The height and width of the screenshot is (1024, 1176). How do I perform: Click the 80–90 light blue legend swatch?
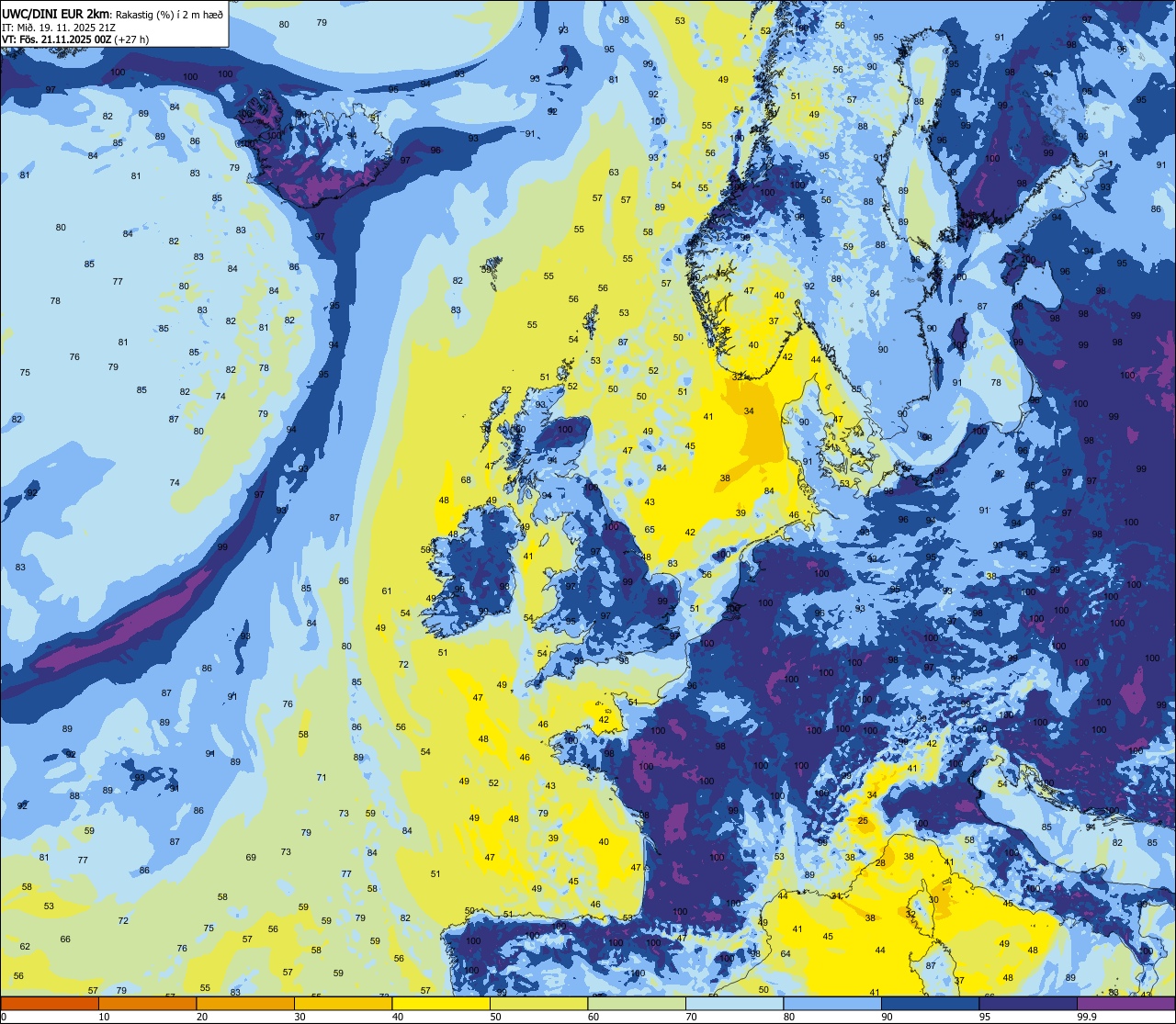pos(832,1004)
